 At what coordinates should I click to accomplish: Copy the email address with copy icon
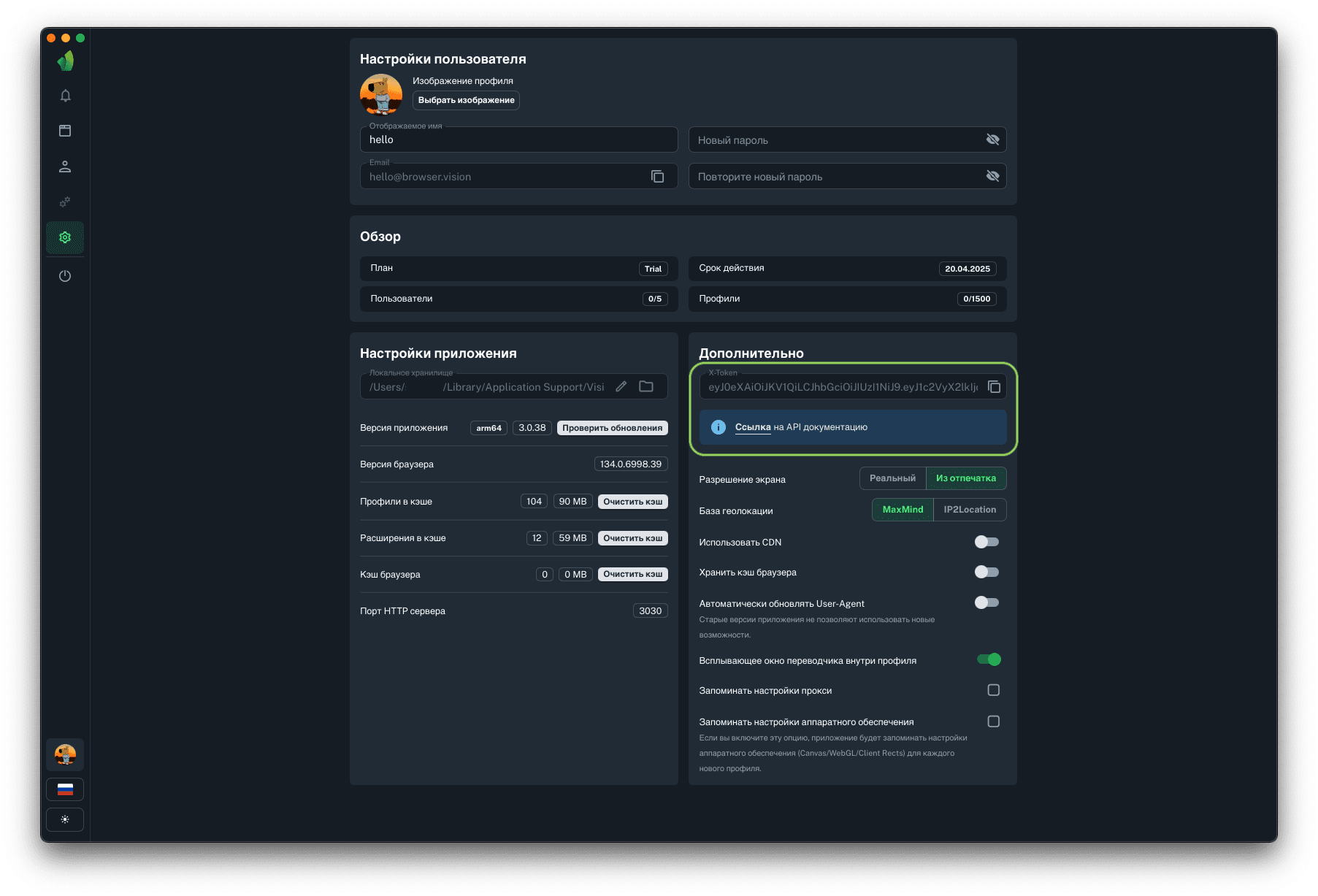[657, 177]
